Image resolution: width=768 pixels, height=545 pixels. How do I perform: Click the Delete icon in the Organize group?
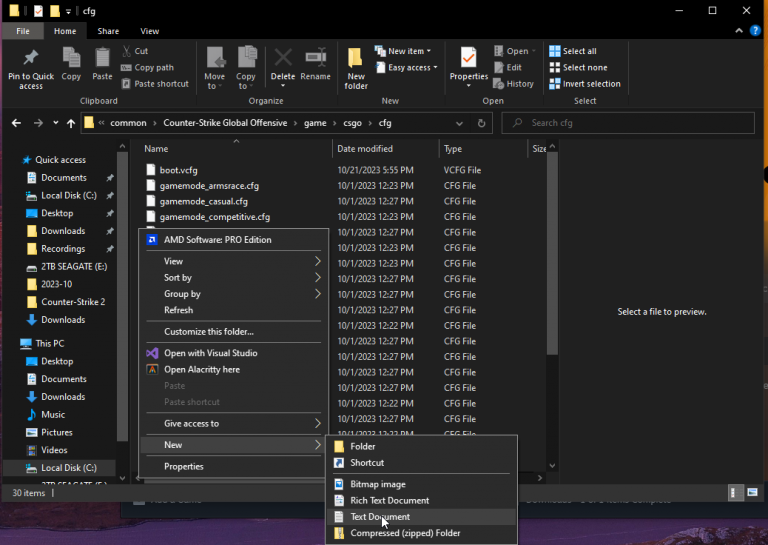tap(283, 59)
